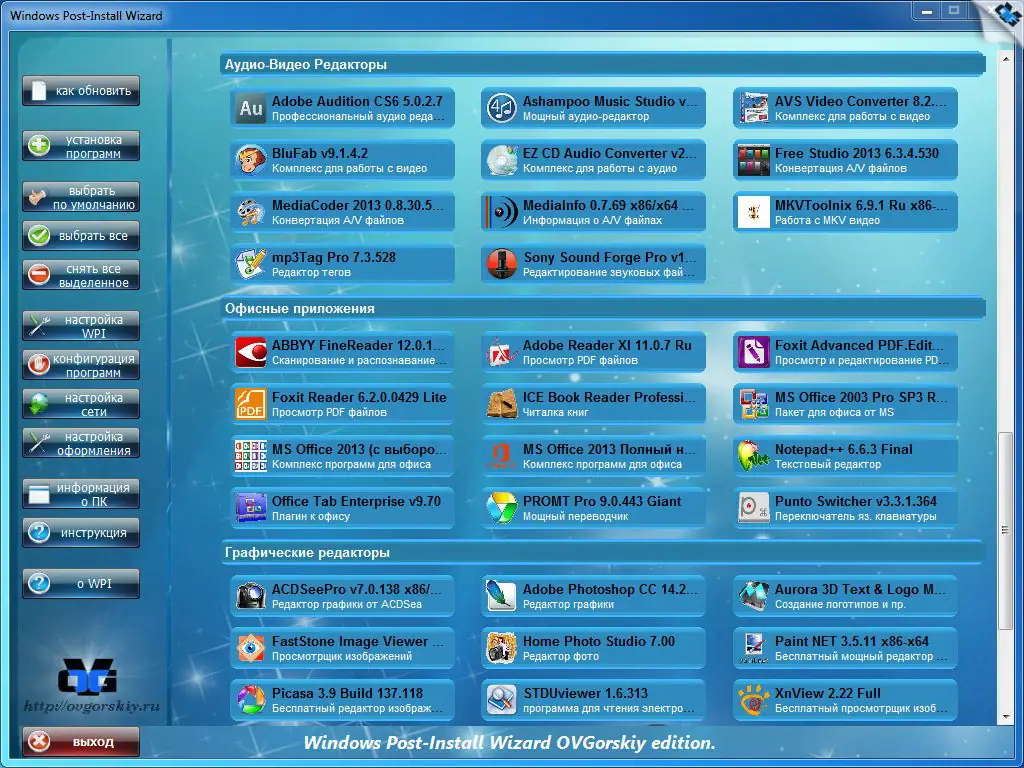The height and width of the screenshot is (768, 1024).
Task: Click the MS Office 2003 Pro icon
Action: (x=754, y=404)
